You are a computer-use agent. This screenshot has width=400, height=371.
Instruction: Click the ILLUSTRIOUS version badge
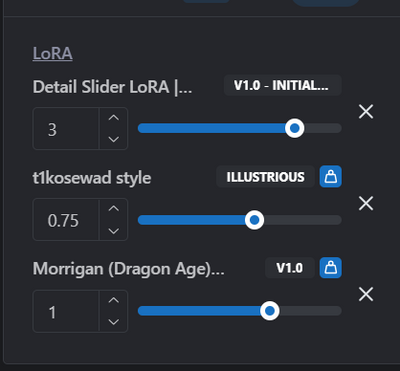(x=265, y=177)
